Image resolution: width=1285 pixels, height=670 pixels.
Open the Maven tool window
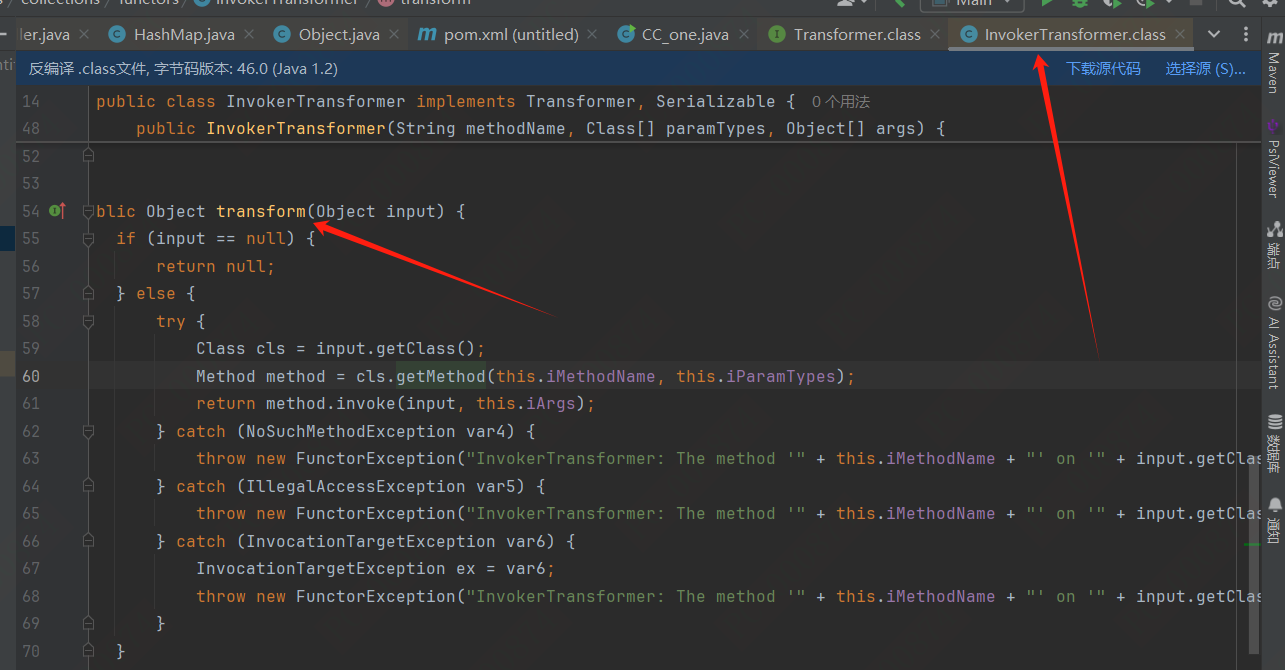point(1273,60)
